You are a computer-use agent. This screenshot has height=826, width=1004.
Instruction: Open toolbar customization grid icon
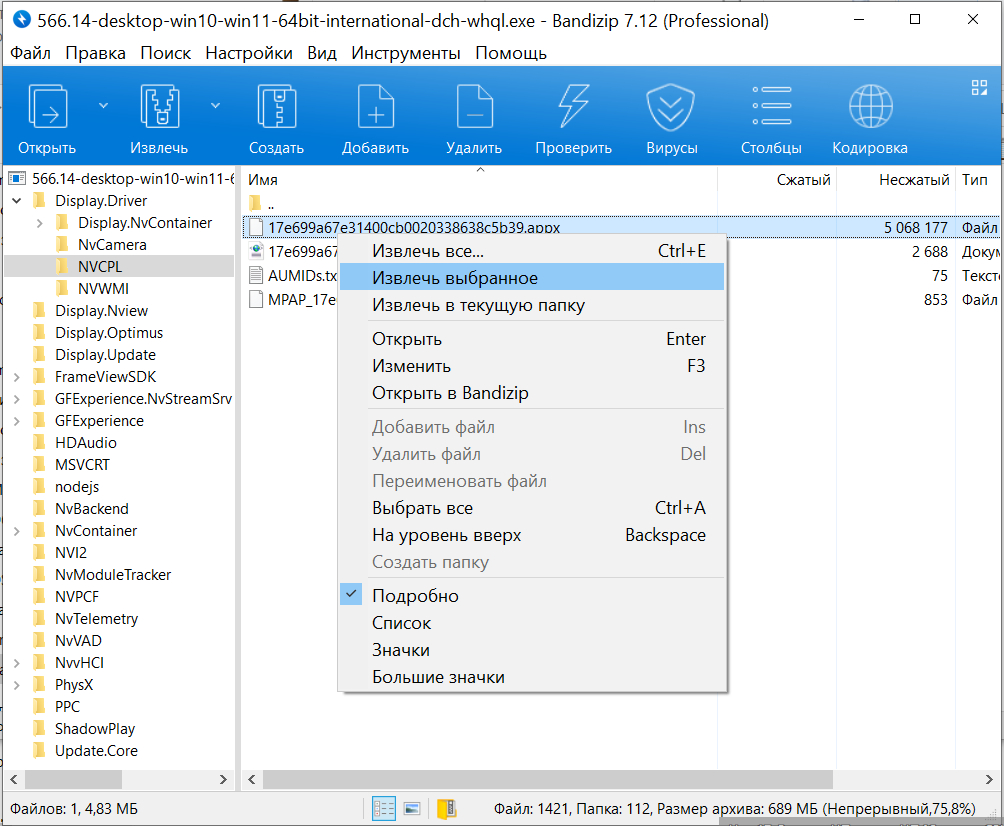point(979,88)
